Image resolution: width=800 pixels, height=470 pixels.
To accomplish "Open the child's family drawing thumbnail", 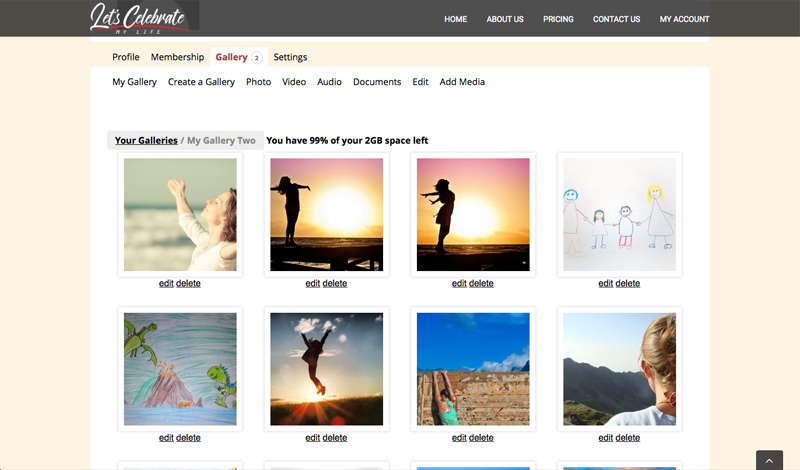I will (x=619, y=214).
